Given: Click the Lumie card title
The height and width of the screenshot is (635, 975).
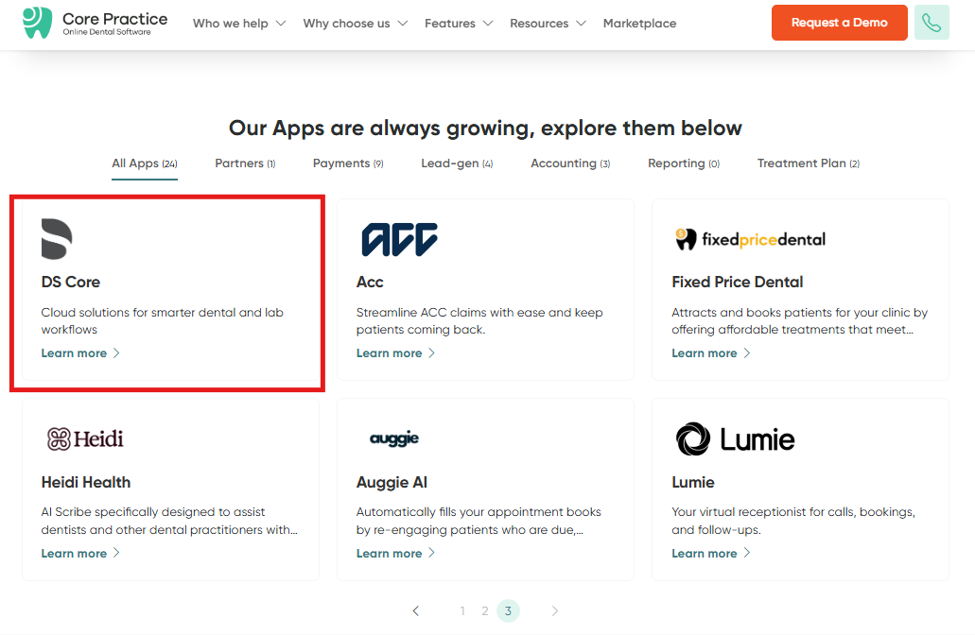Looking at the screenshot, I should pos(693,483).
